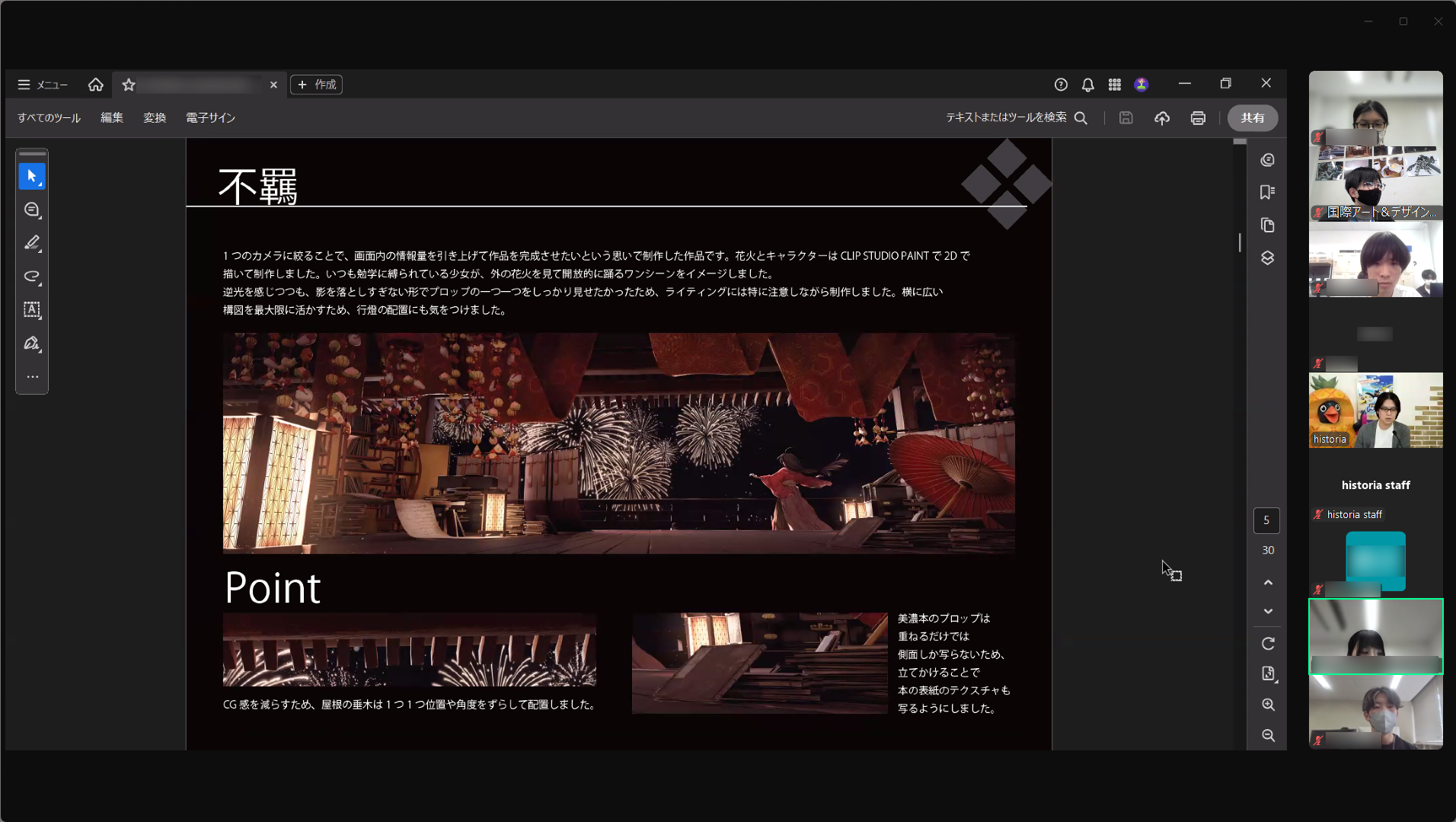Open the notifications bell

[x=1087, y=85]
